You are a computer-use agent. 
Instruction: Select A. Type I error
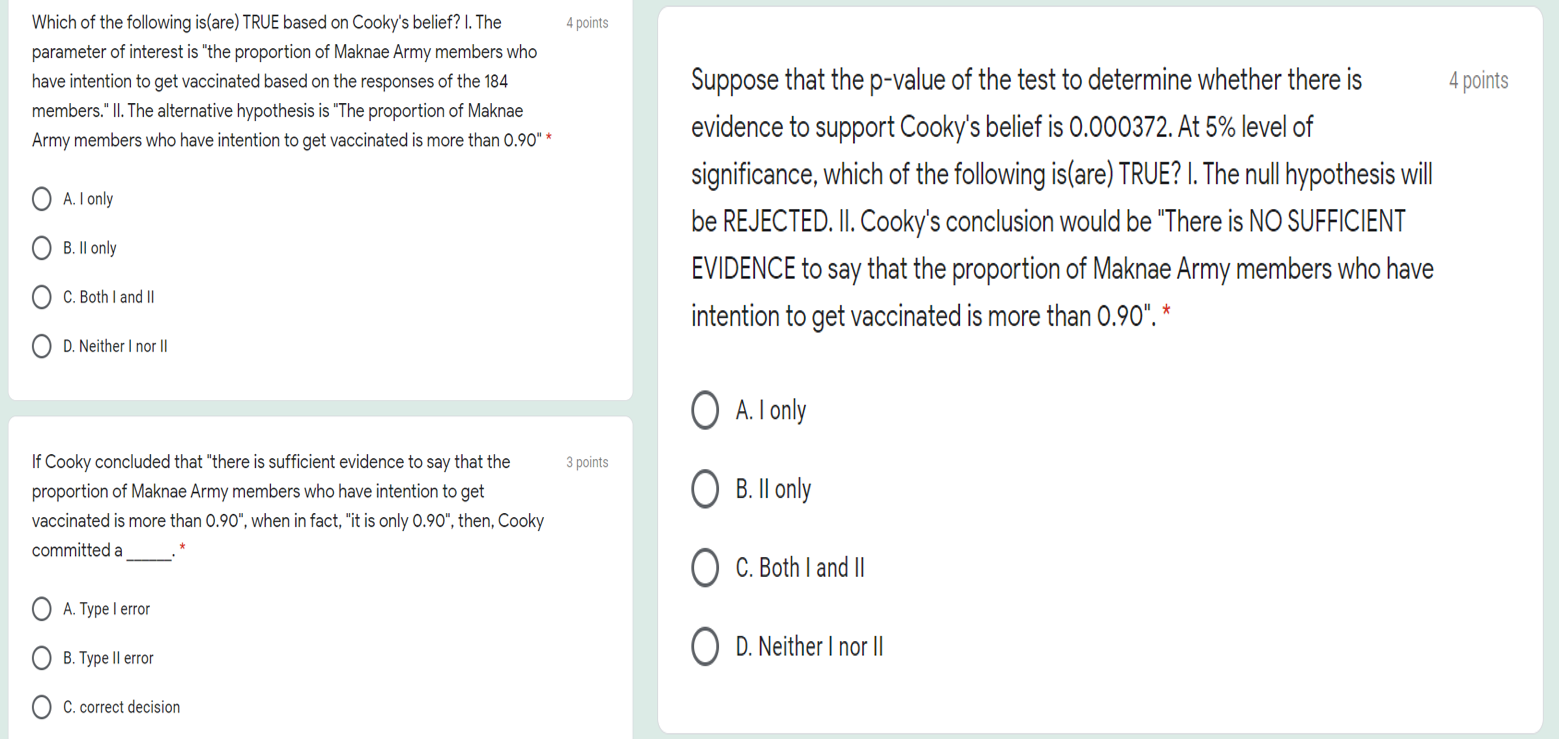point(41,608)
